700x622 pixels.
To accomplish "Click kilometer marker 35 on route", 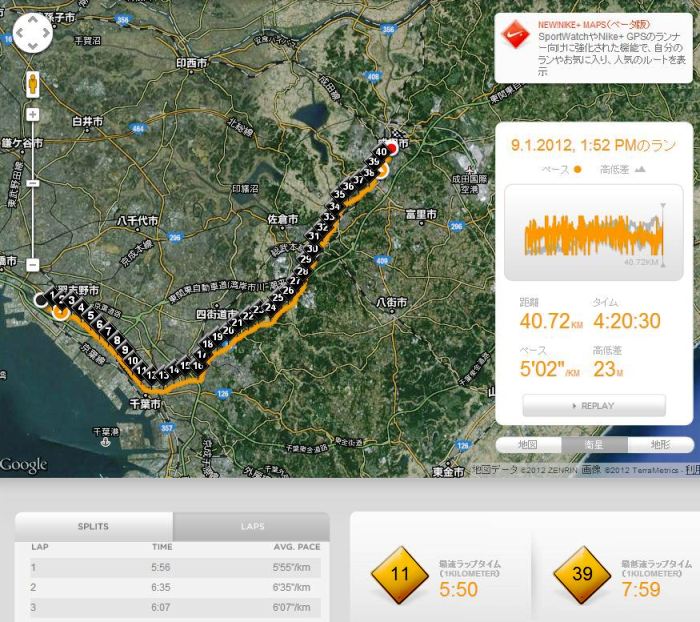I will (339, 194).
